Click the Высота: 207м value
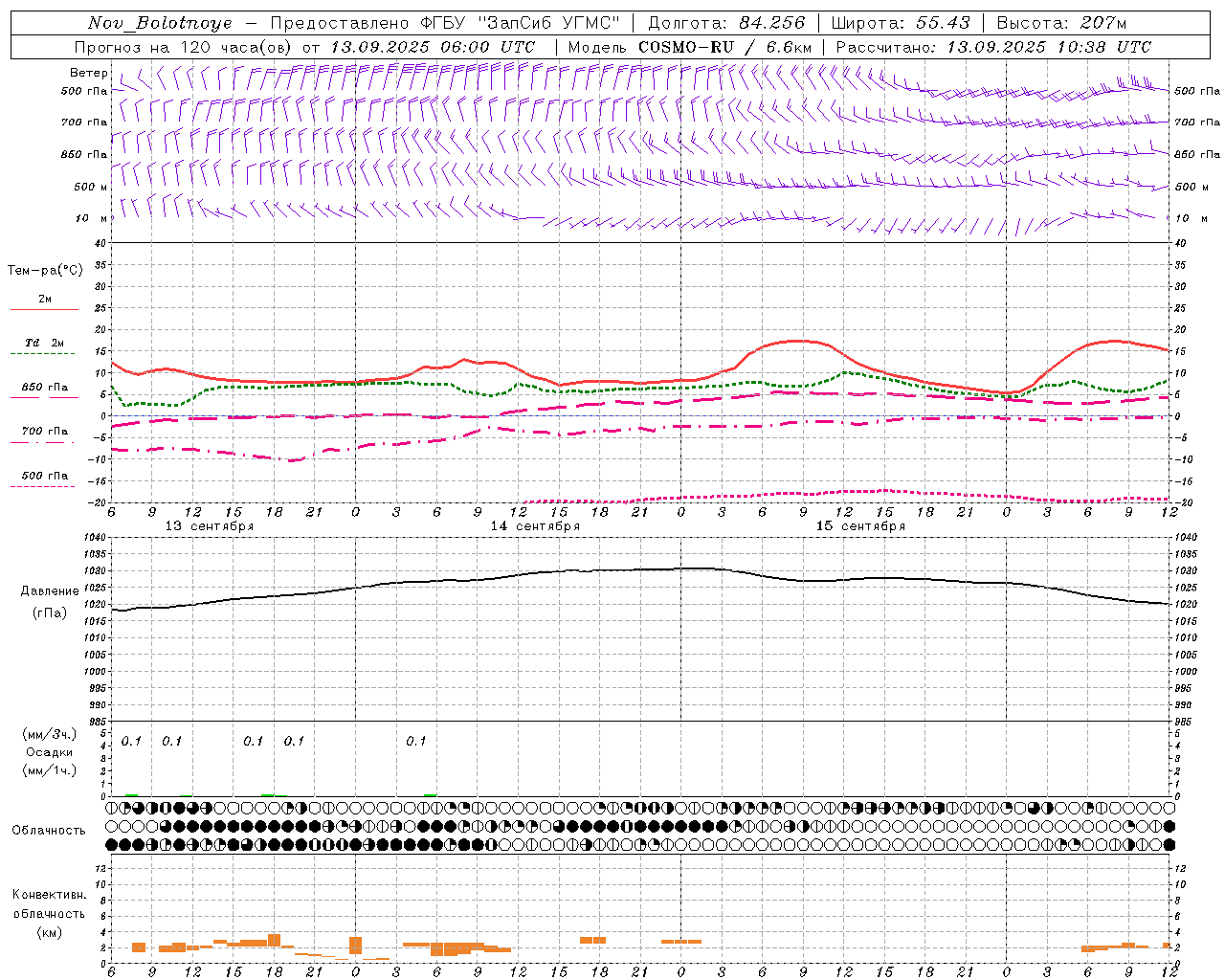This screenshot has width=1225, height=980. [1061, 23]
